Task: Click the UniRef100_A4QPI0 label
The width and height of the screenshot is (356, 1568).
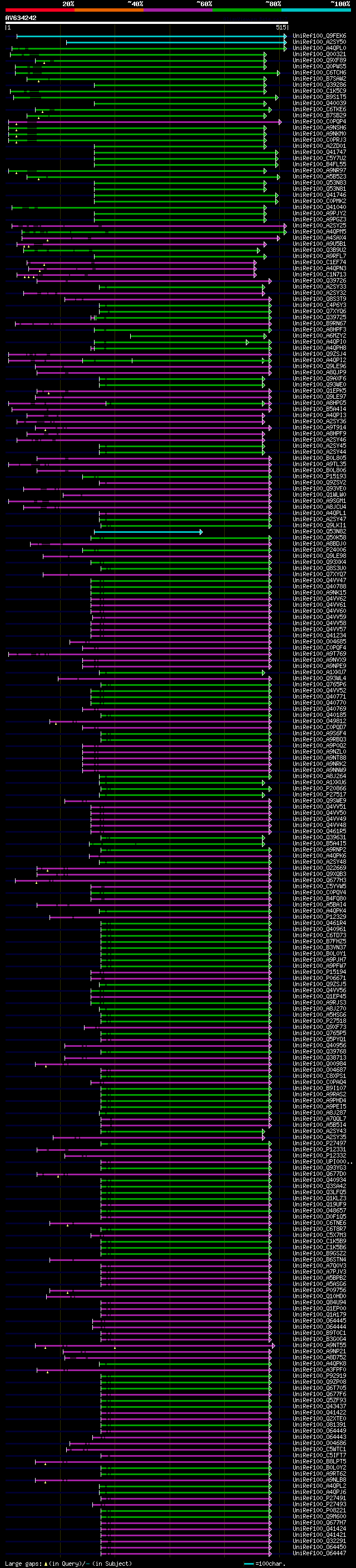Action: point(319,342)
